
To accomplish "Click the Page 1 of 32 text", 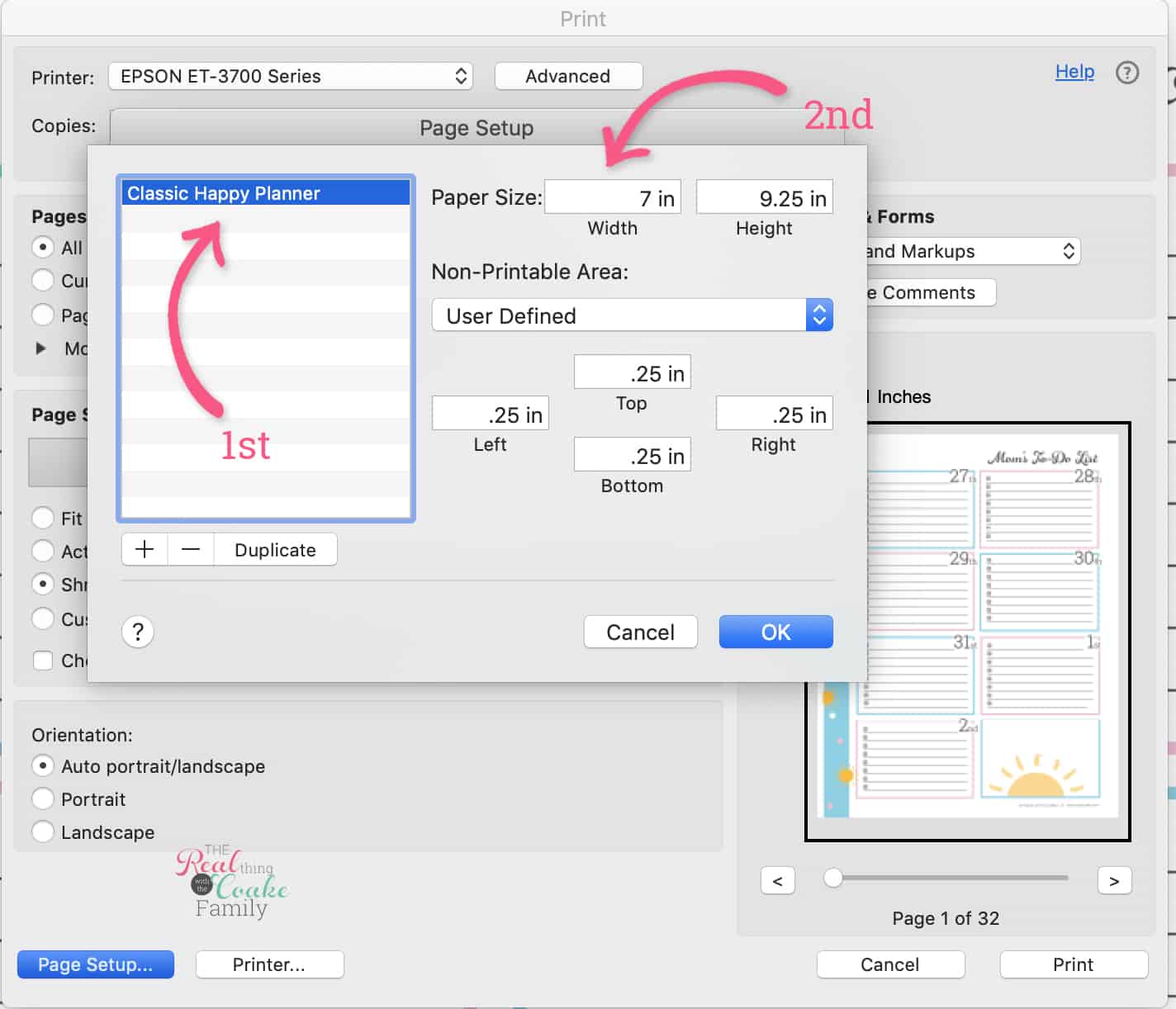I will 946,918.
